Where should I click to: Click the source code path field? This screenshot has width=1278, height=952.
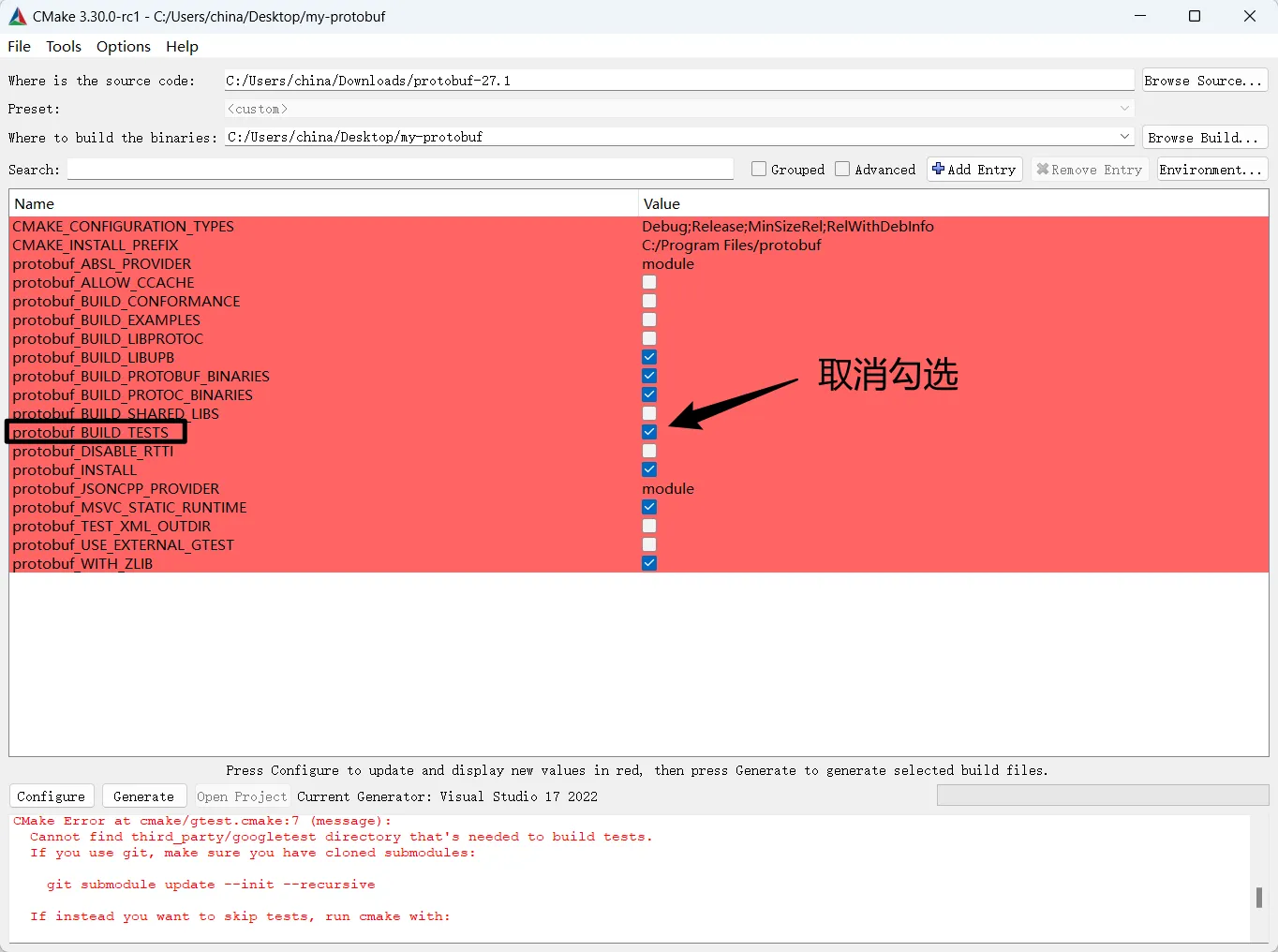678,81
